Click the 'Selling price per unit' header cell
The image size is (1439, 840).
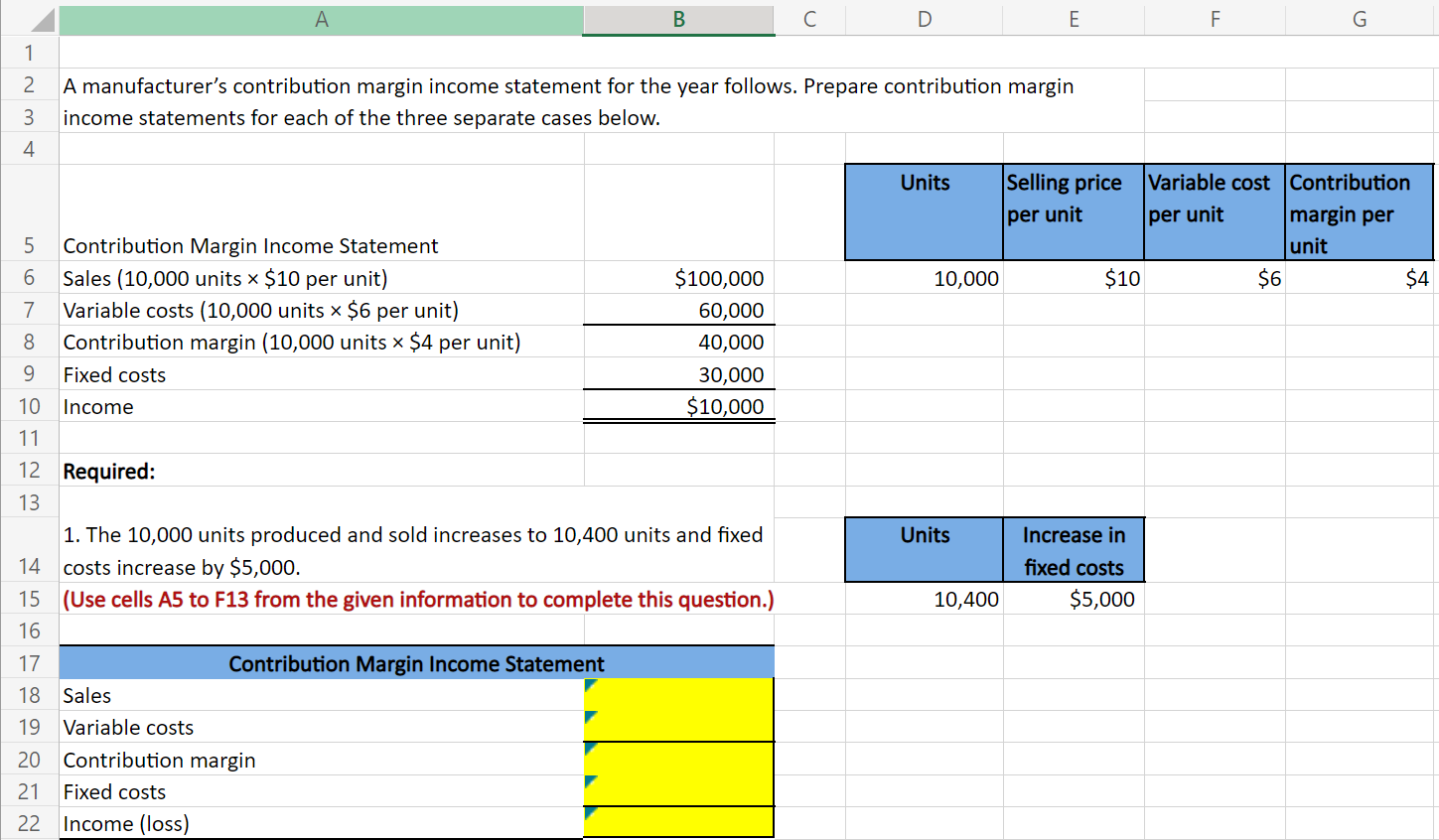coord(1074,212)
